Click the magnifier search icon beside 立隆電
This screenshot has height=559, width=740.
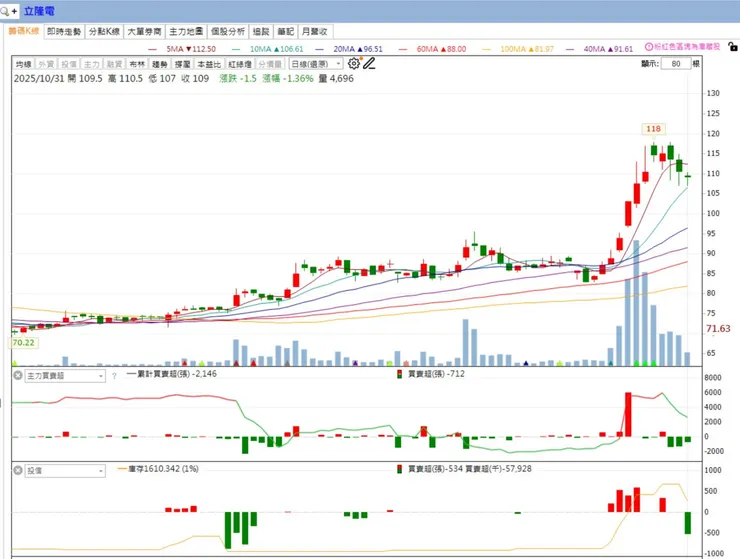(5, 10)
